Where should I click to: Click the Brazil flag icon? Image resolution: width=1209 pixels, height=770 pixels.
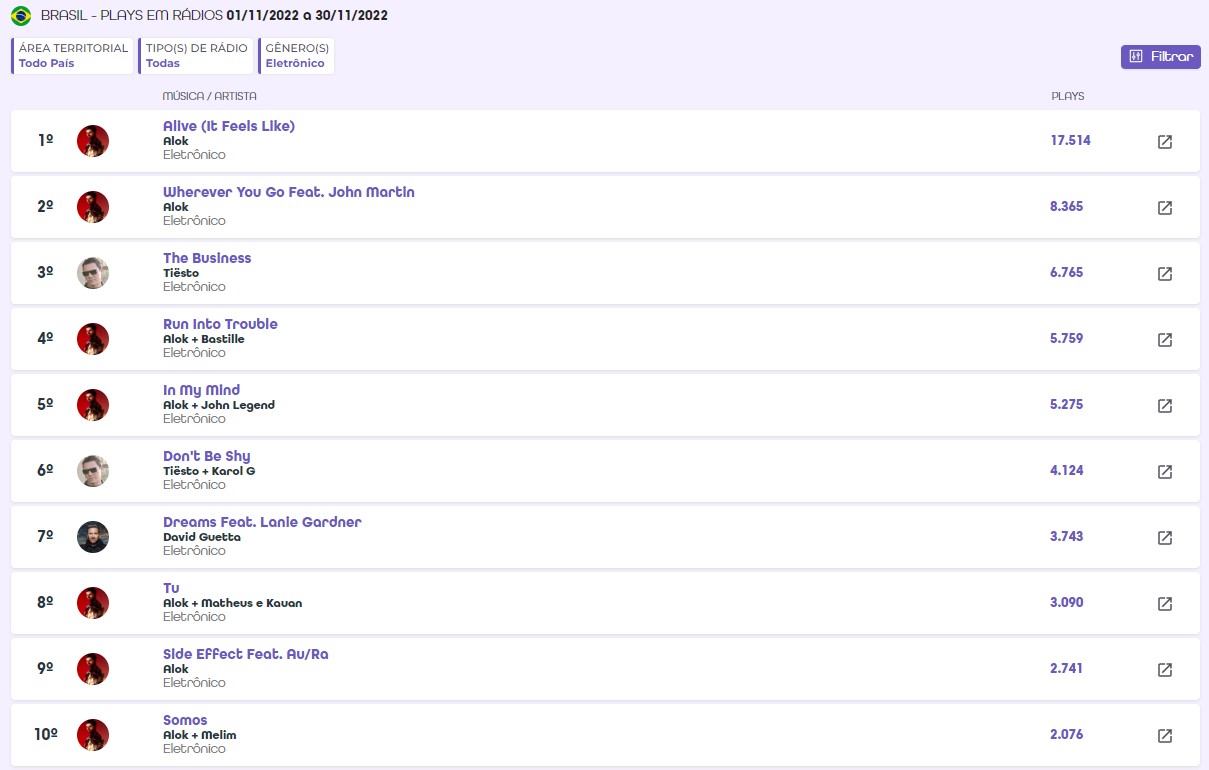(21, 16)
